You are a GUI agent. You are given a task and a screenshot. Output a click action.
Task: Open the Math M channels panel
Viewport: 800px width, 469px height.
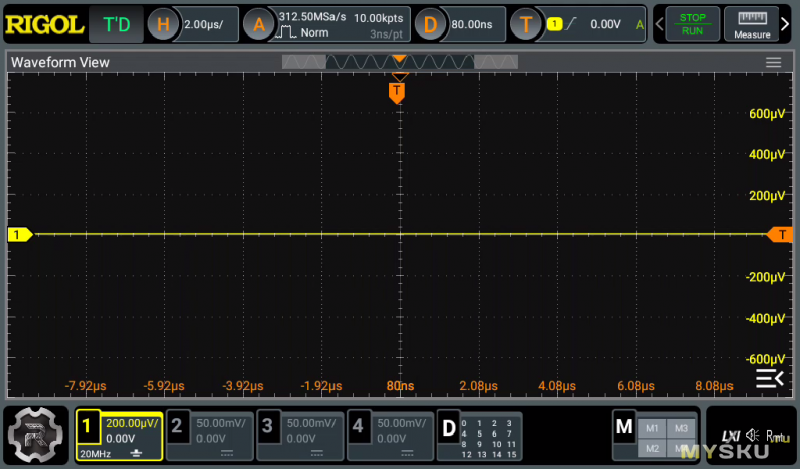[624, 427]
